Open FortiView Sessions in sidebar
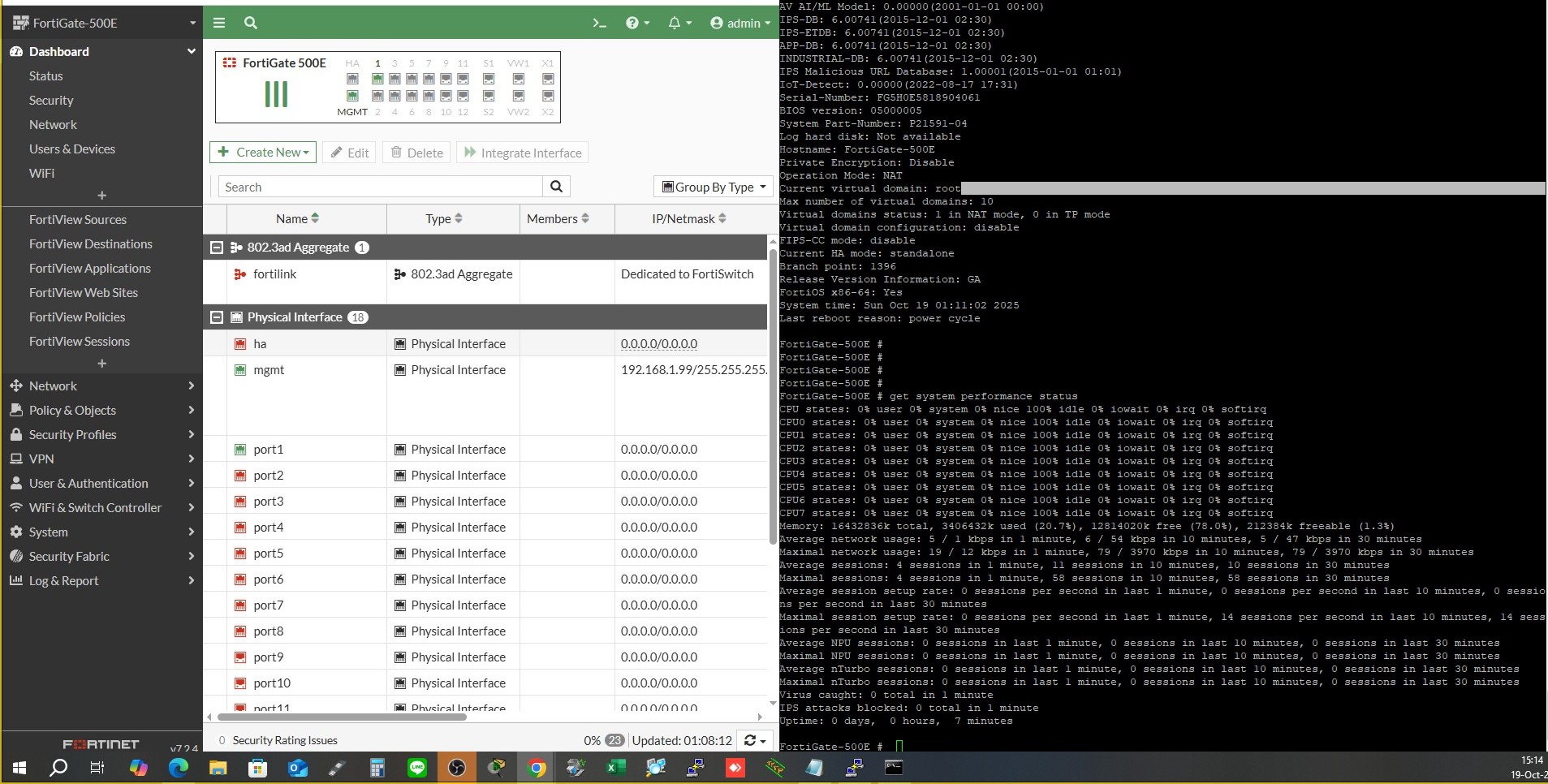 tap(79, 341)
